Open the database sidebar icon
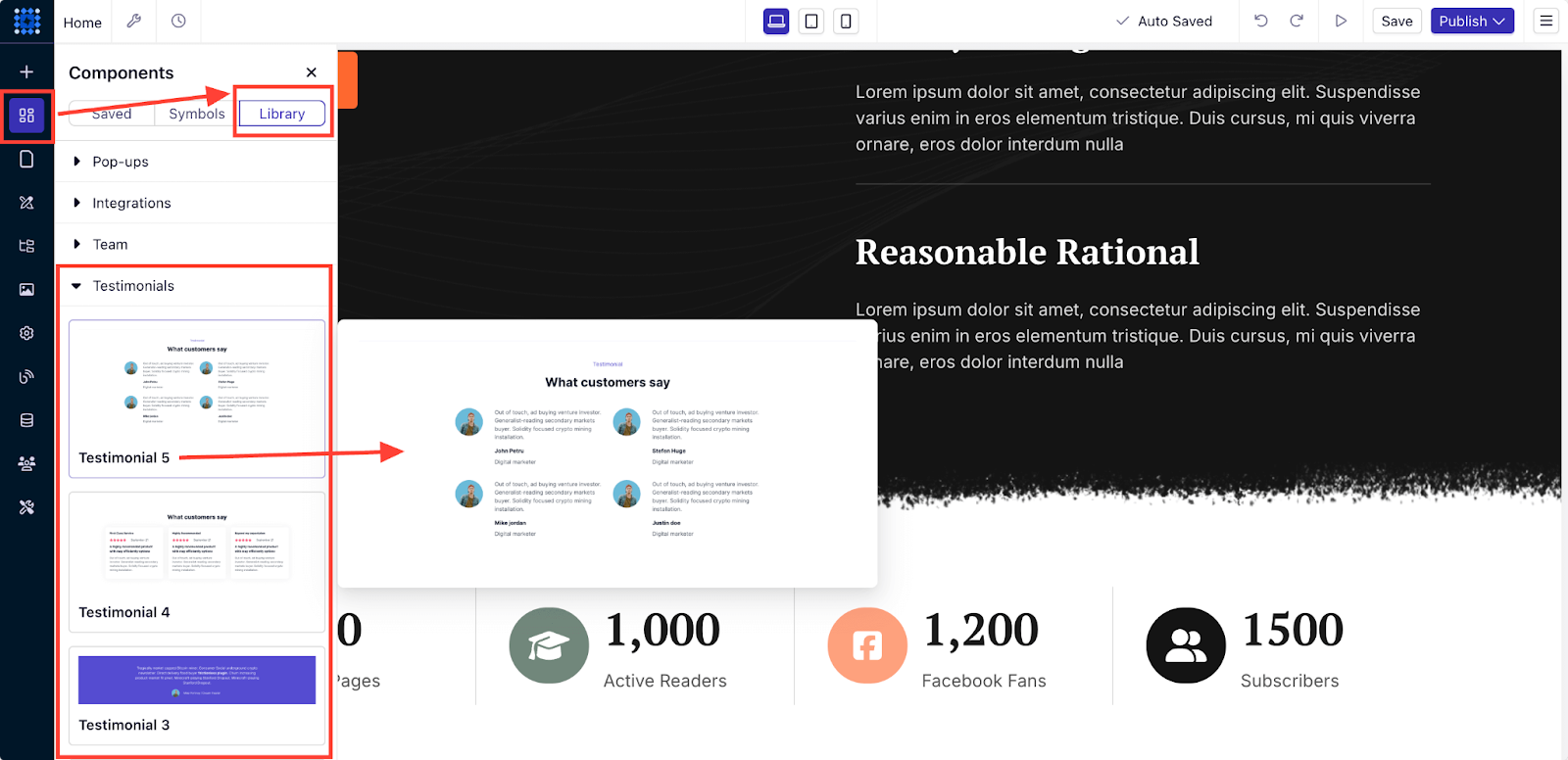The height and width of the screenshot is (760, 1568). [26, 420]
